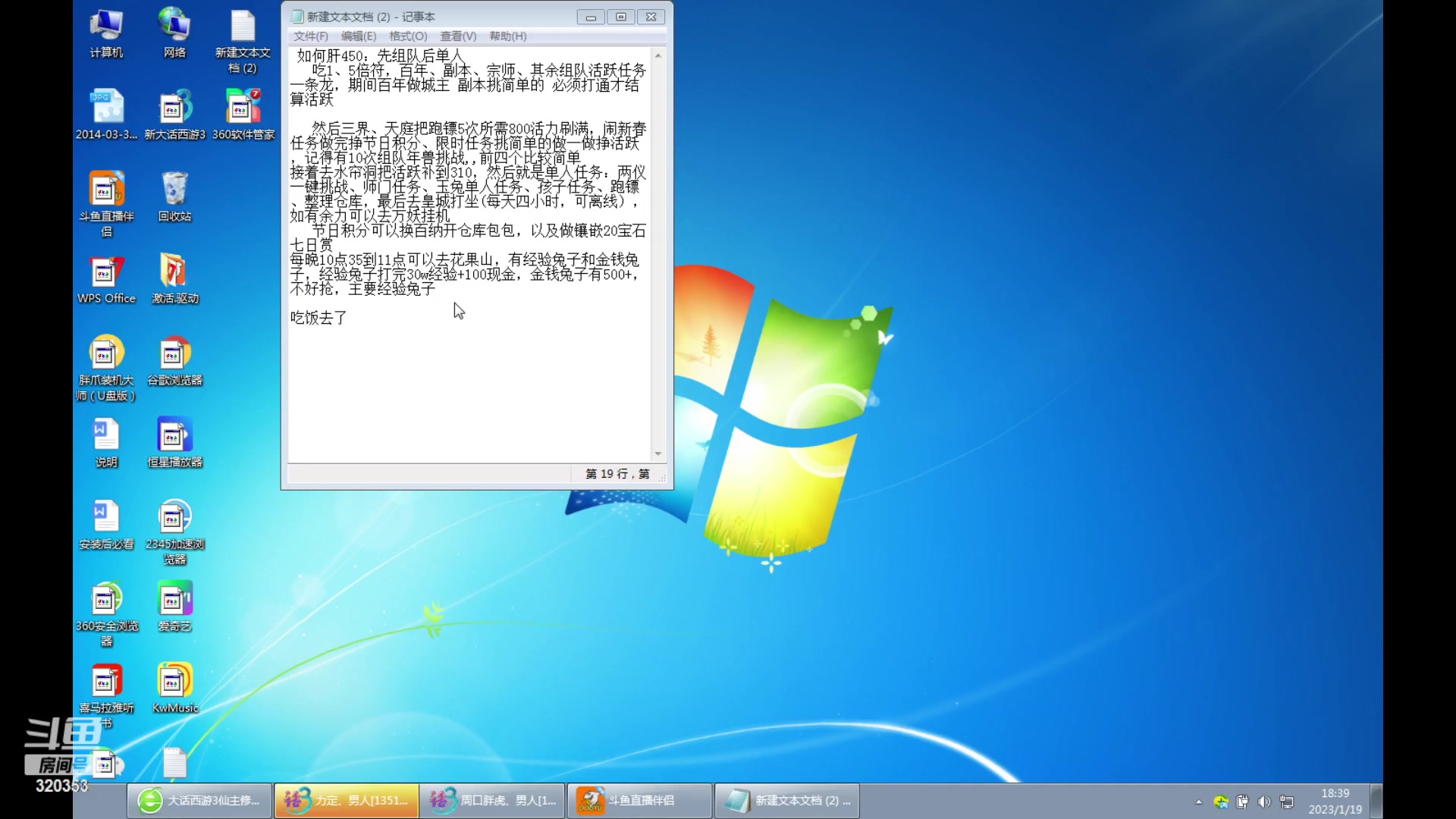
Task: Open taskbar clock showing 18:39
Action: [x=1335, y=801]
